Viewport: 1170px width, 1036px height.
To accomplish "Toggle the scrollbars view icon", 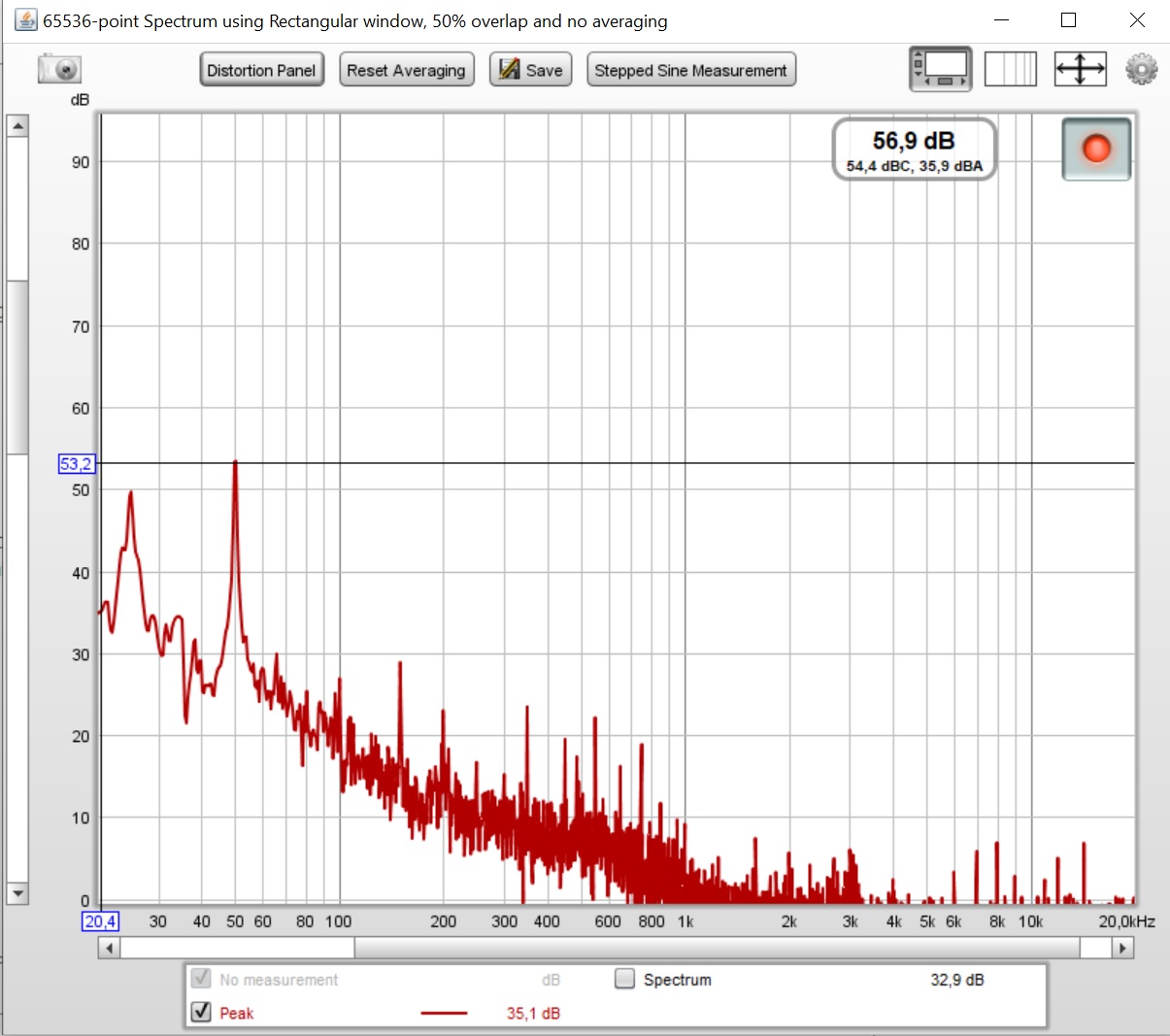I will (940, 70).
